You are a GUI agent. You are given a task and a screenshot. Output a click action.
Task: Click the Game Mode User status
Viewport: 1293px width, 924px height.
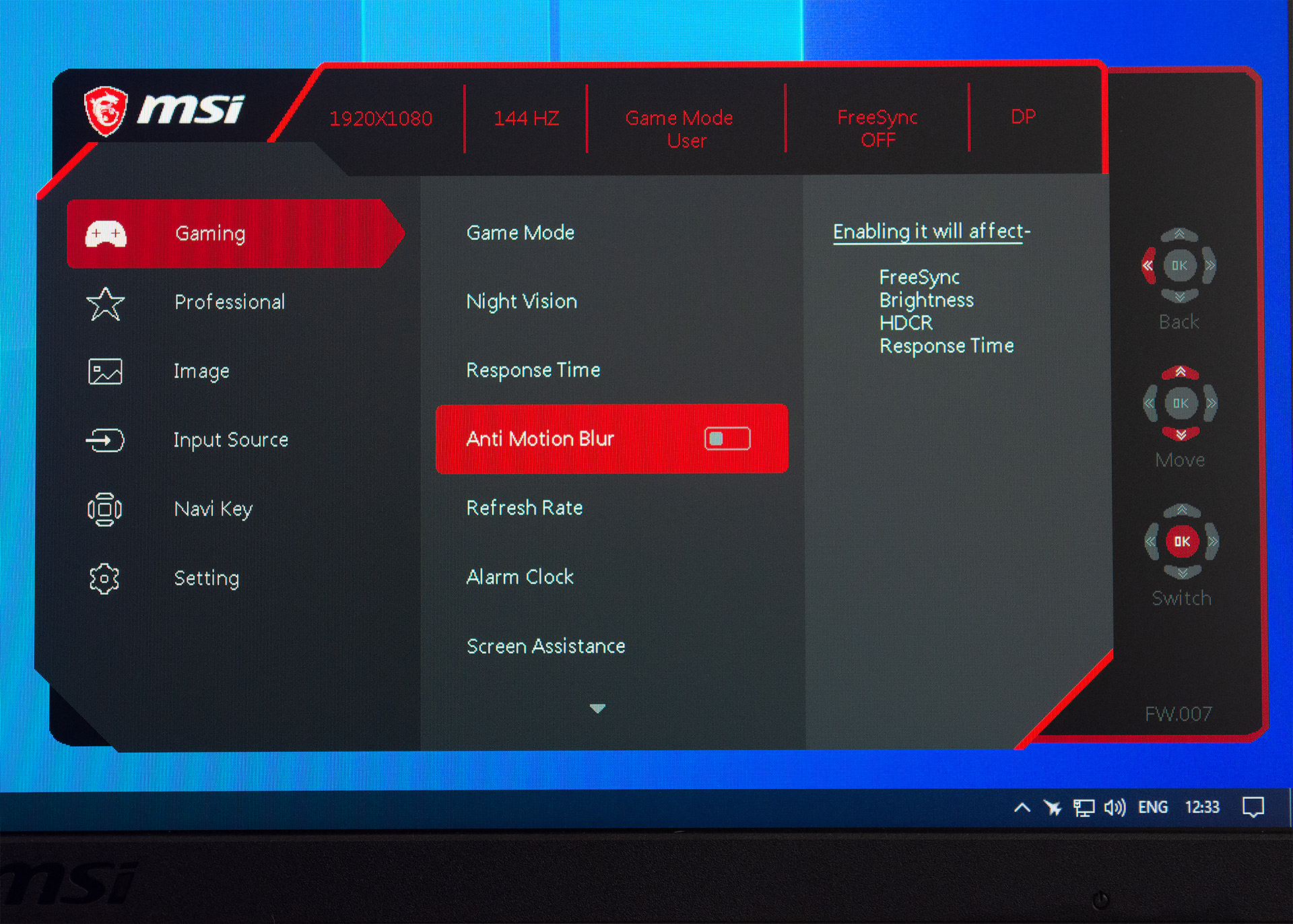click(679, 129)
